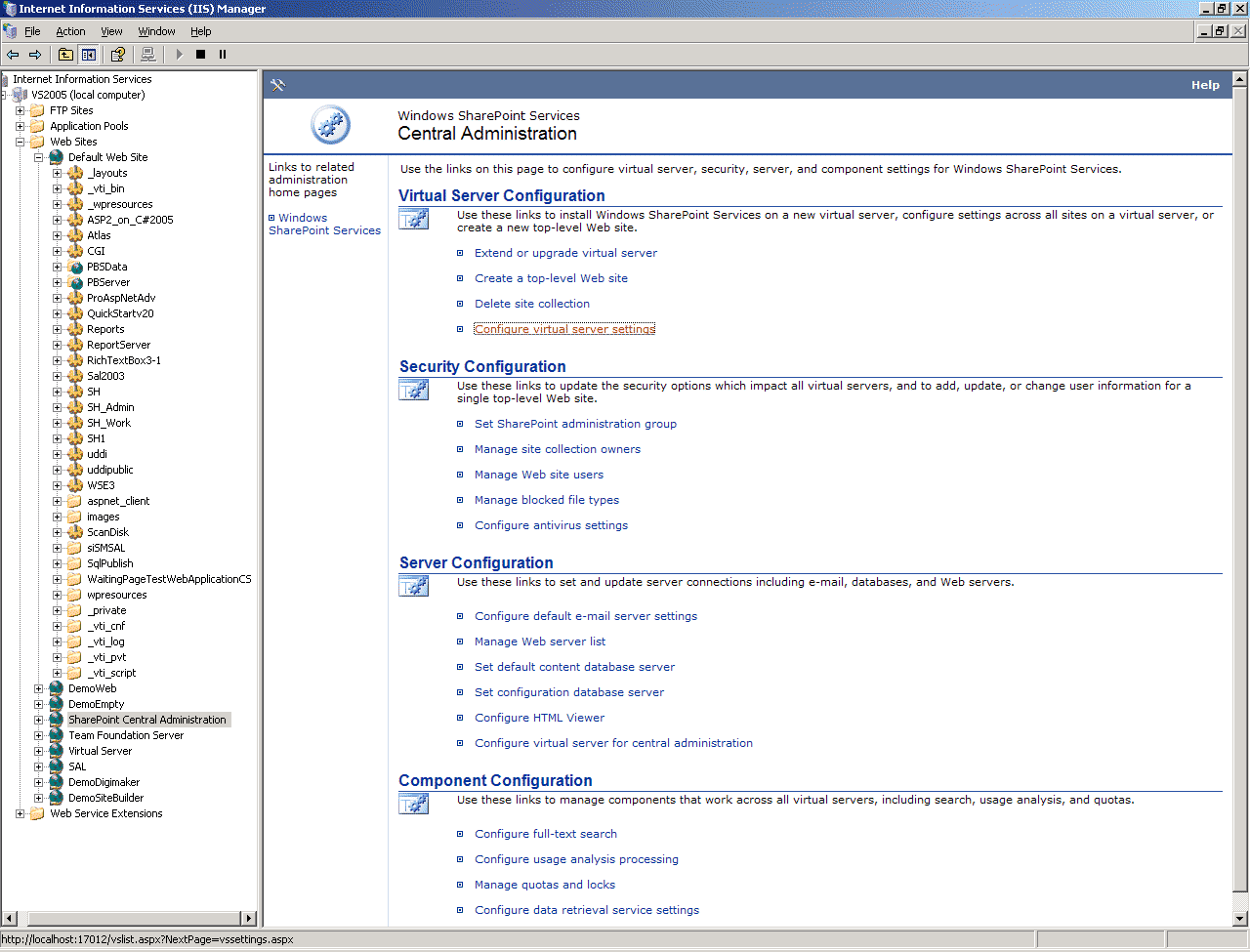Click Set SharePoint administration group link
Viewport: 1250px width, 952px height.
pos(576,424)
